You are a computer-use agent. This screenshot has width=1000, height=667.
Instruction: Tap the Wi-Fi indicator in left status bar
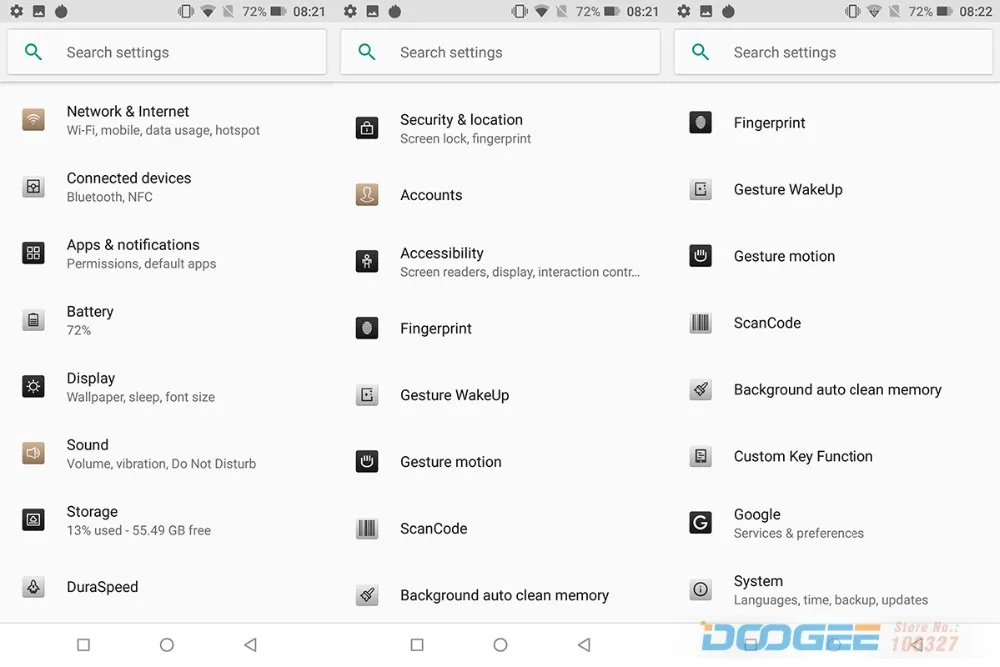pos(207,11)
